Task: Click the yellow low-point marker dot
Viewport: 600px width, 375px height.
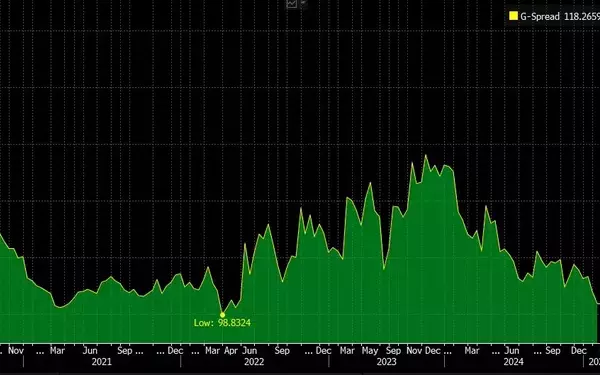Action: pos(222,315)
